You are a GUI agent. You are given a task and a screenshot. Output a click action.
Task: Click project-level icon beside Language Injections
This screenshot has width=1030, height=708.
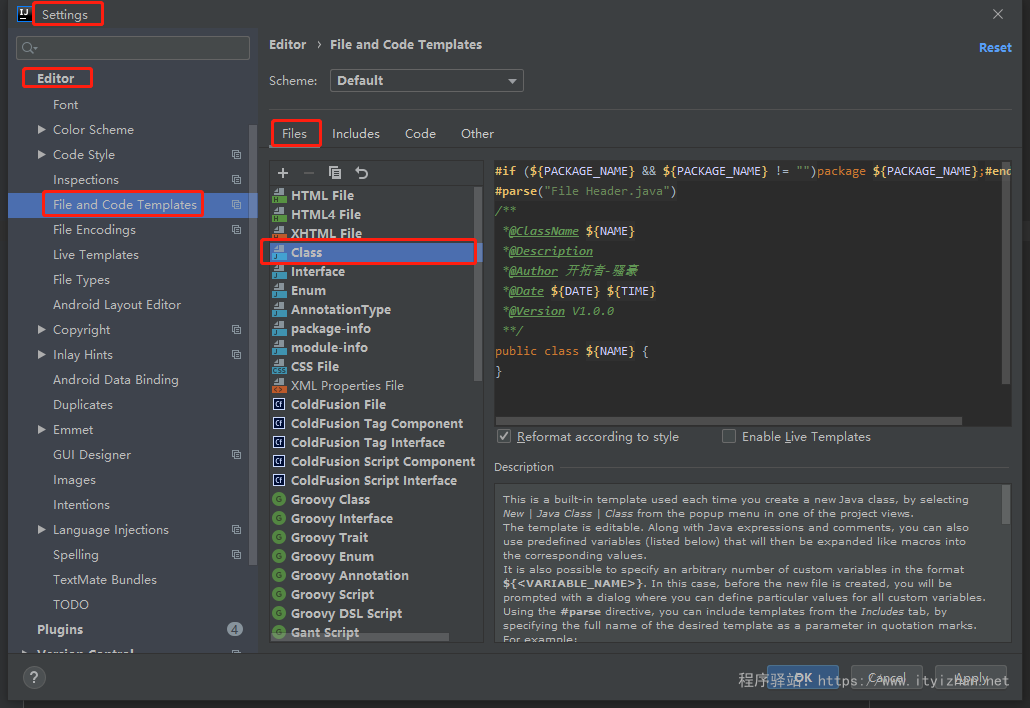[236, 529]
